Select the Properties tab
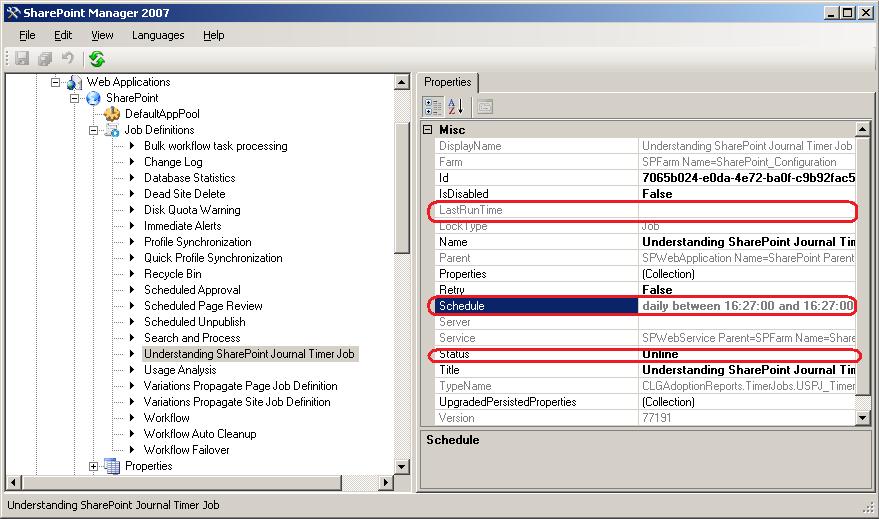 [447, 82]
